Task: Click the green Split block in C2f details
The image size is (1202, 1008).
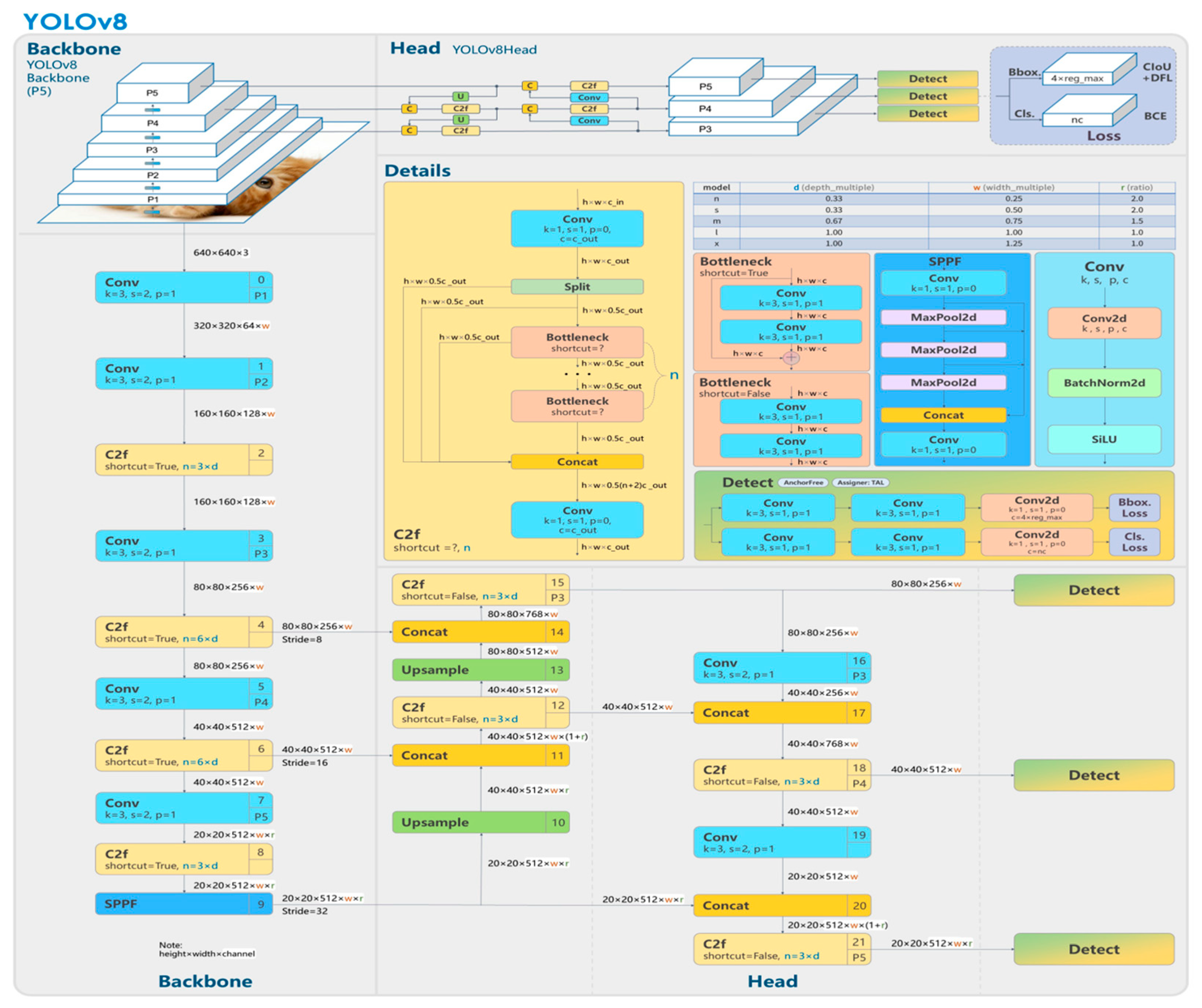Action: point(577,286)
